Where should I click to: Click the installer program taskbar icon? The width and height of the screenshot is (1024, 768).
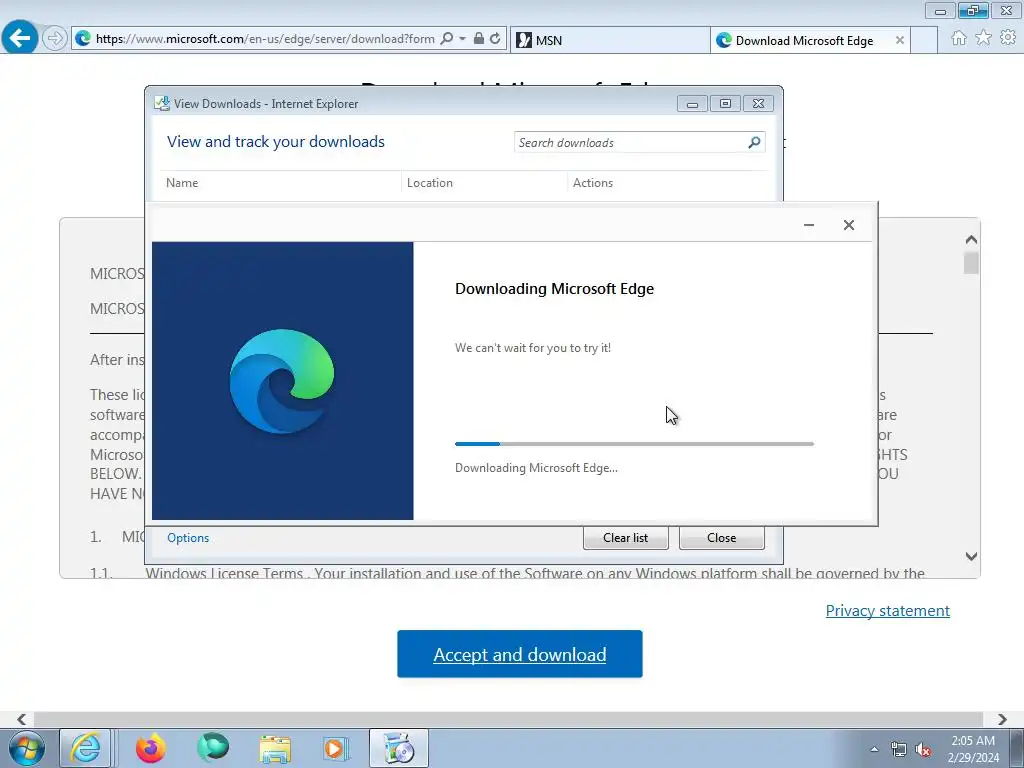pos(399,748)
